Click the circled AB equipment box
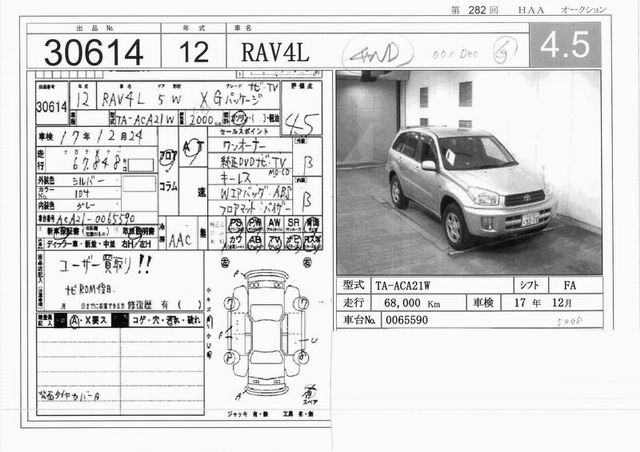 tap(255, 241)
